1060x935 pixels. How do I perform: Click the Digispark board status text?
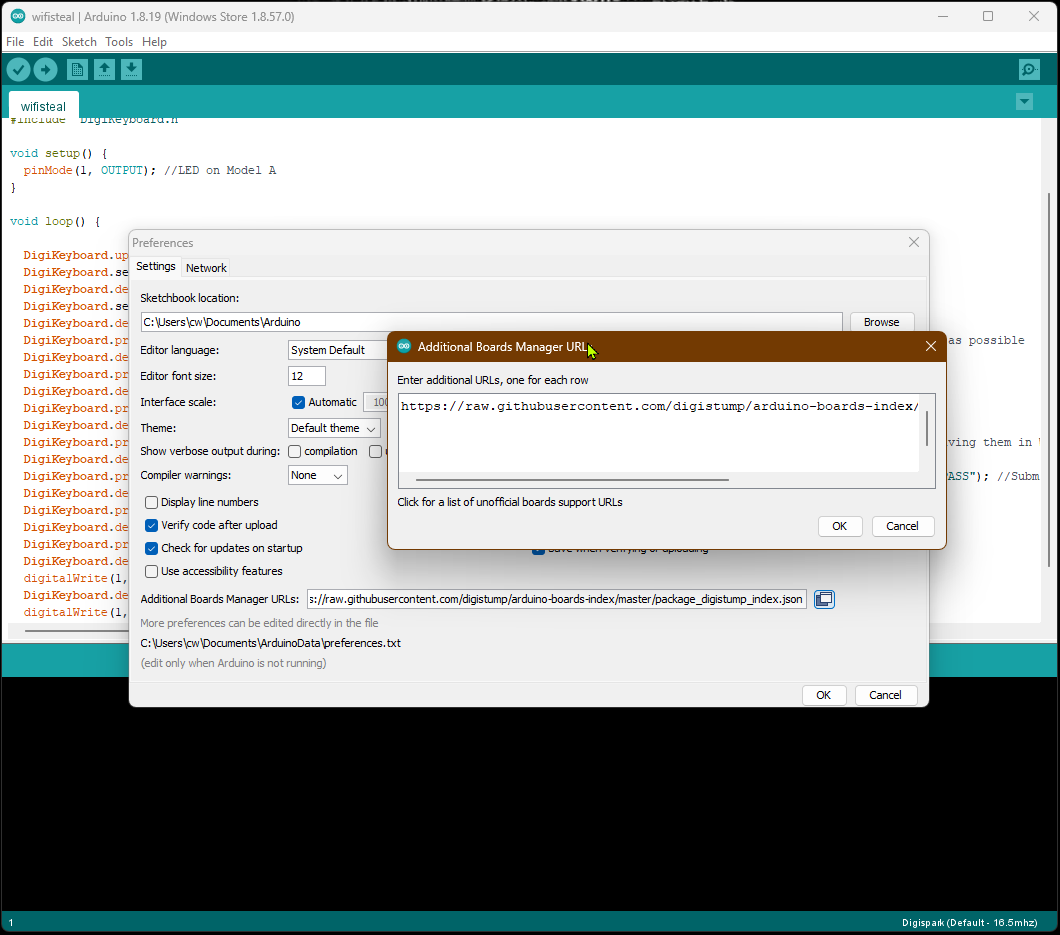click(x=969, y=923)
